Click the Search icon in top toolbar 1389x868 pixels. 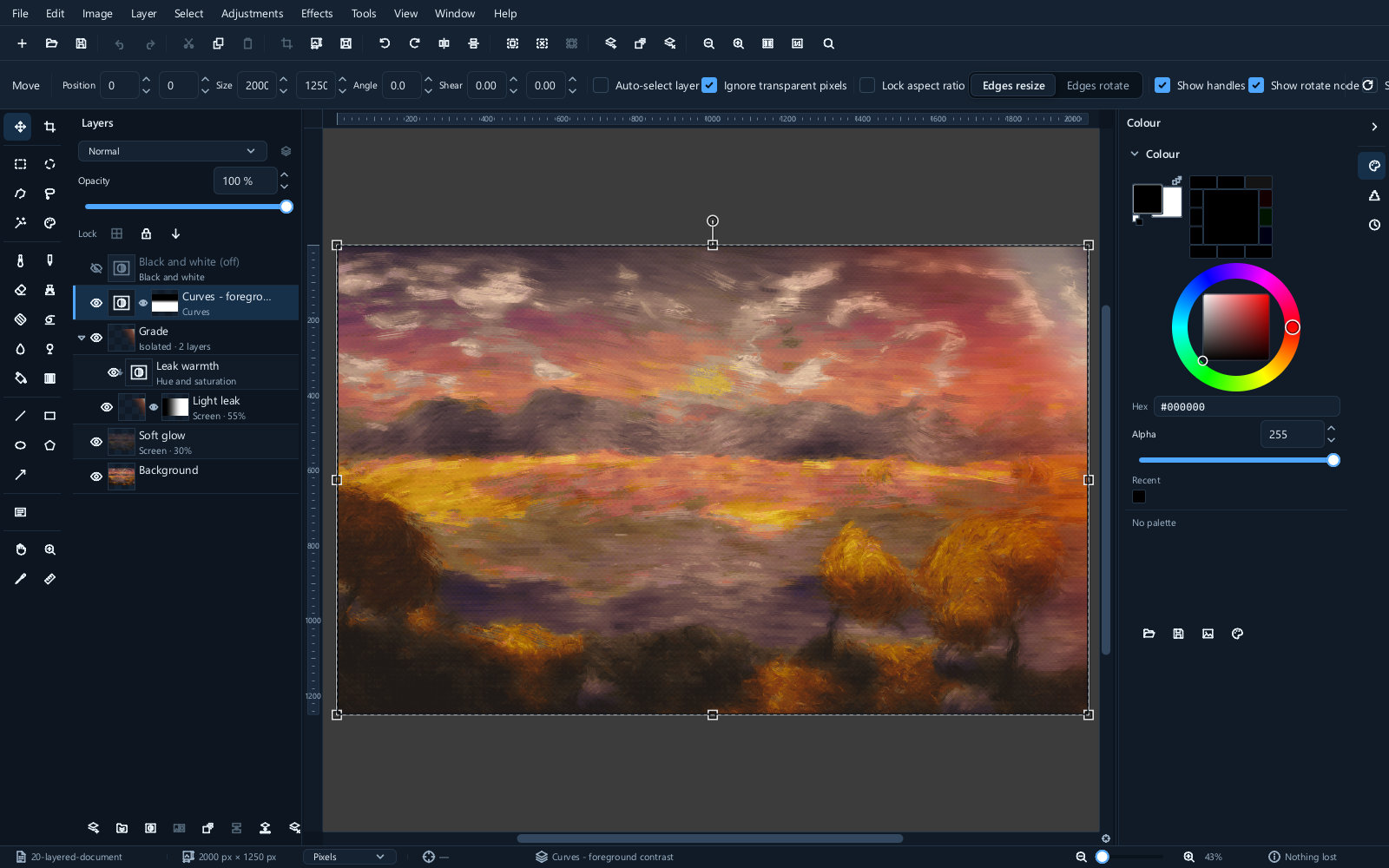click(x=828, y=43)
